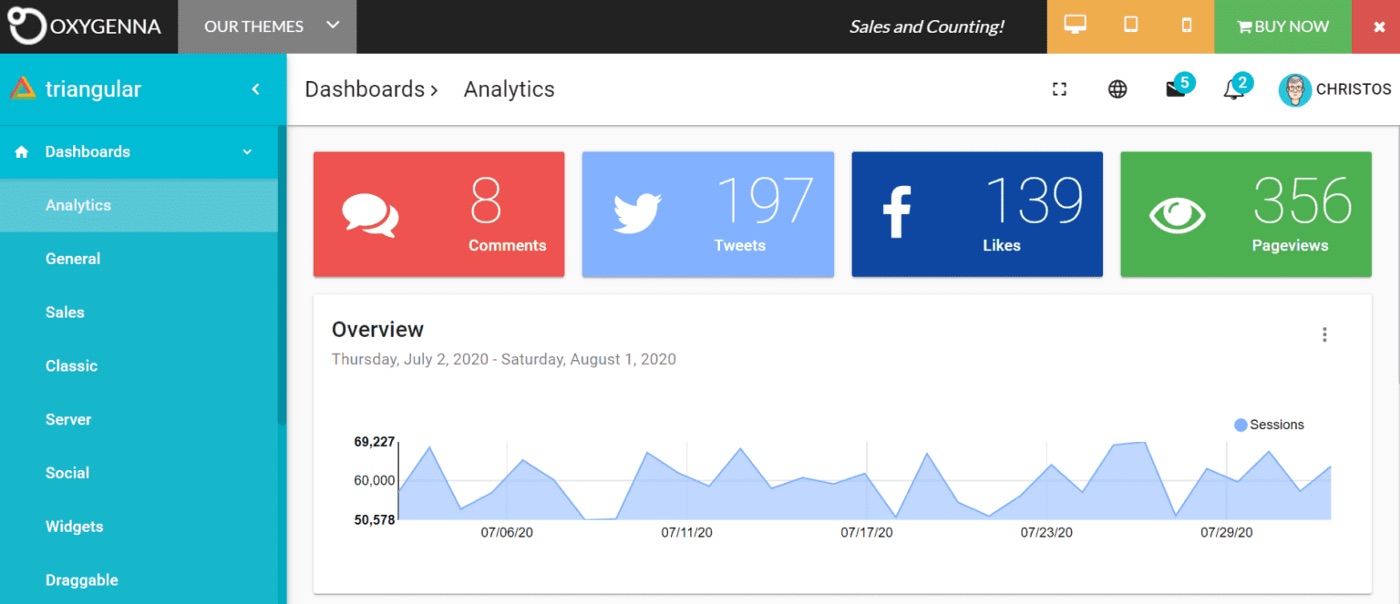1400x604 pixels.
Task: Open the Christos user profile menu
Action: [1335, 89]
